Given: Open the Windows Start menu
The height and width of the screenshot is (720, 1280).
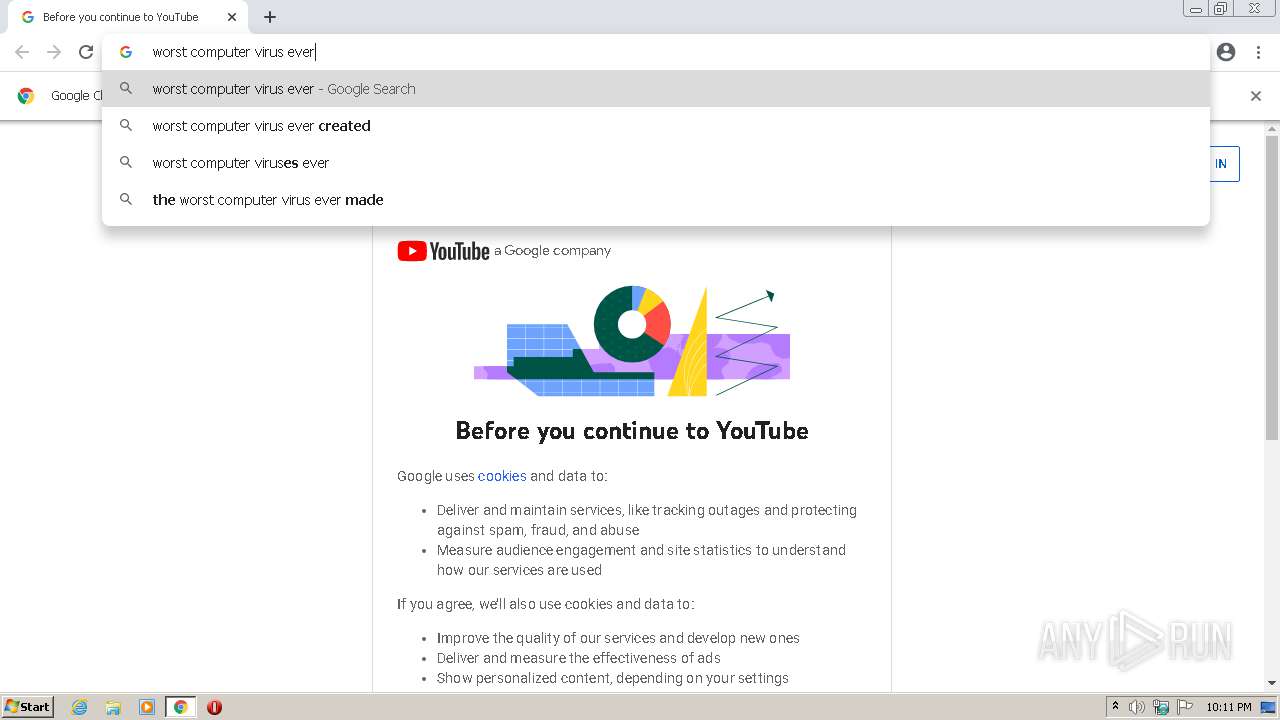Looking at the screenshot, I should coord(27,707).
